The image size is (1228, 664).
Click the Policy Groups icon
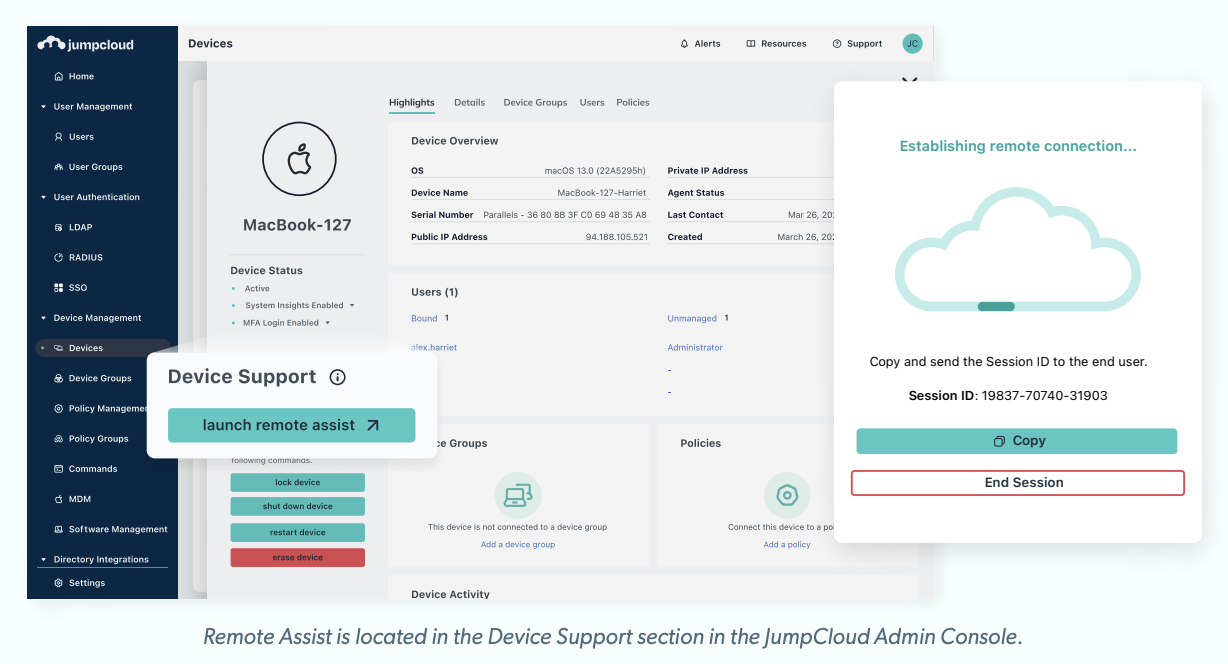pyautogui.click(x=59, y=438)
